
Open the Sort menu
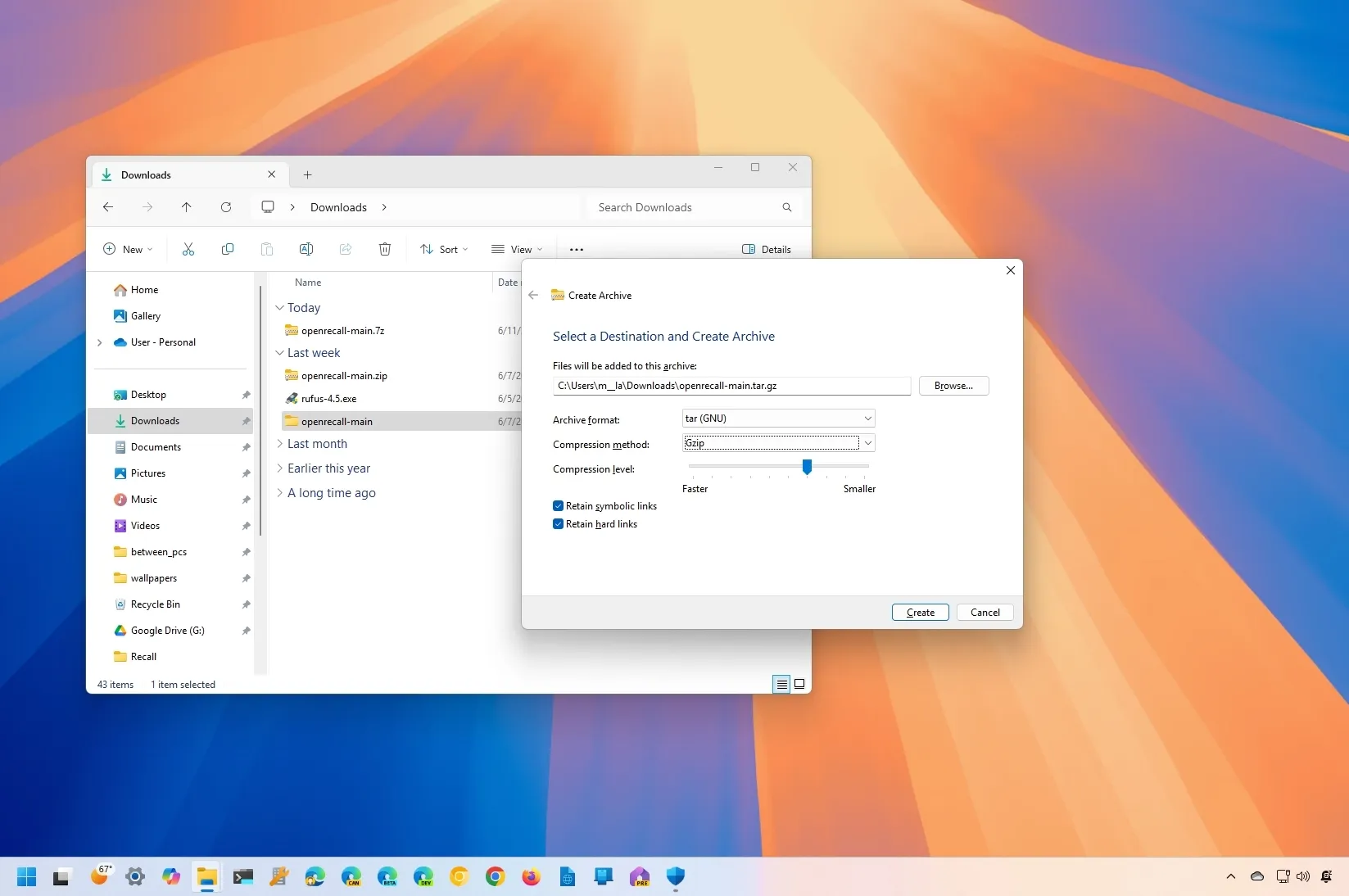tap(444, 249)
